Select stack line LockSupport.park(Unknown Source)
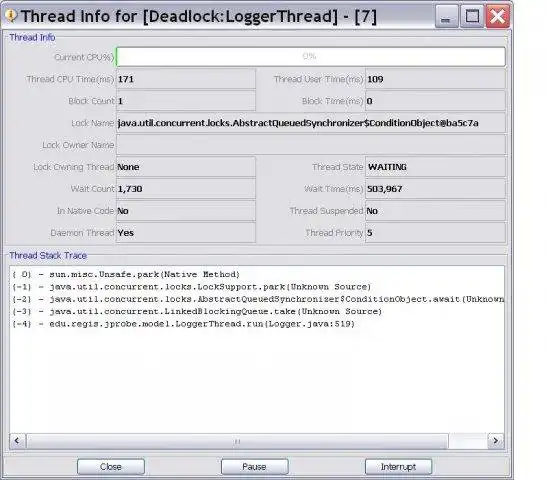 192,287
